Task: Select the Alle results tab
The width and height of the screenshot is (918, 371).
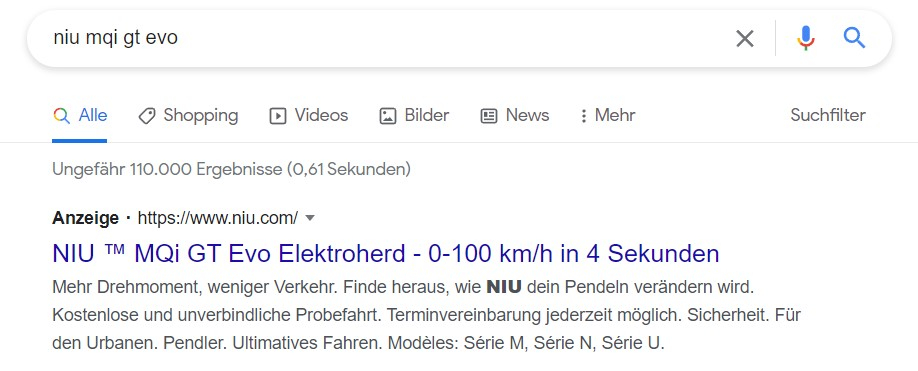Action: pos(80,115)
